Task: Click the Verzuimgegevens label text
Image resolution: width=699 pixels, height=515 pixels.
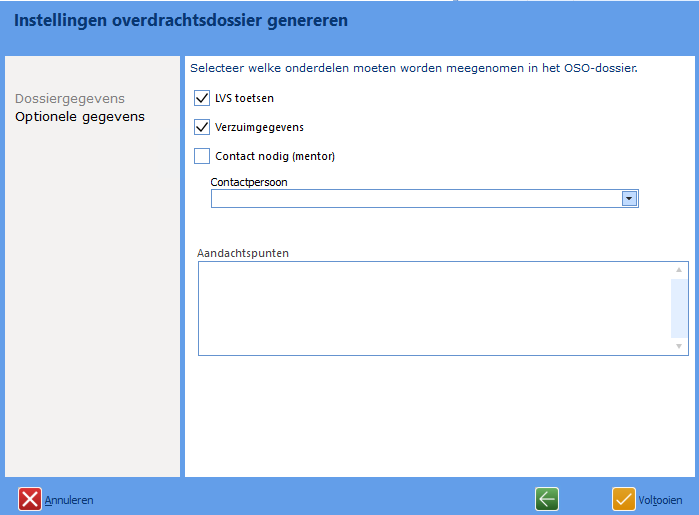Action: pyautogui.click(x=259, y=127)
